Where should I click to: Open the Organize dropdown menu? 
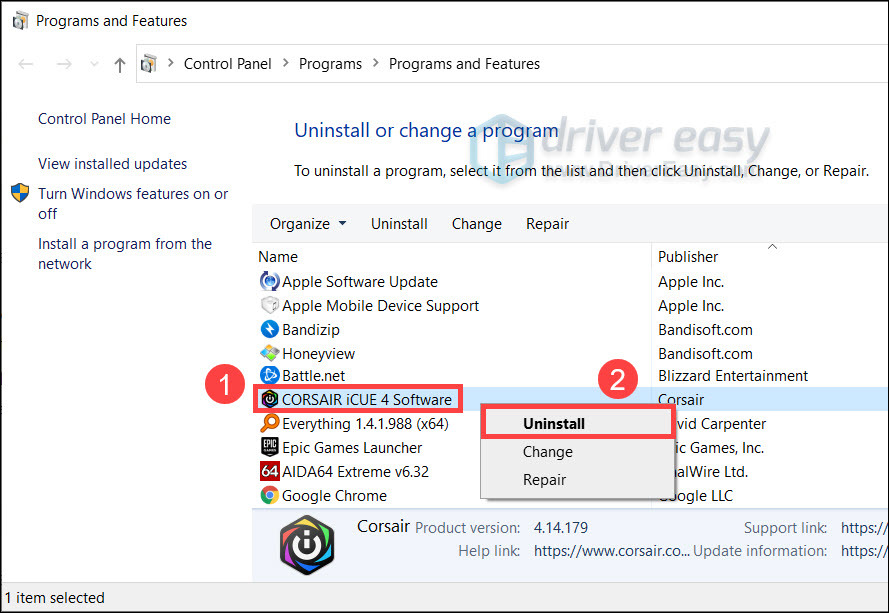click(x=308, y=224)
